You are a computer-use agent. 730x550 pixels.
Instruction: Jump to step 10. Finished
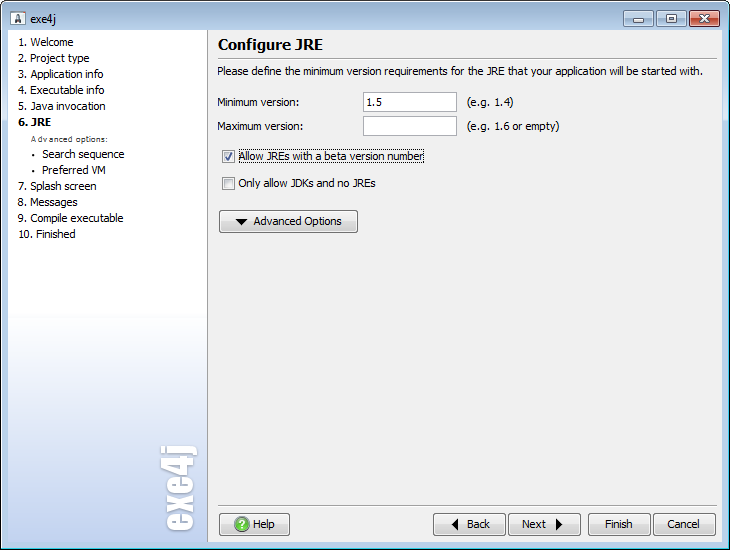47,234
